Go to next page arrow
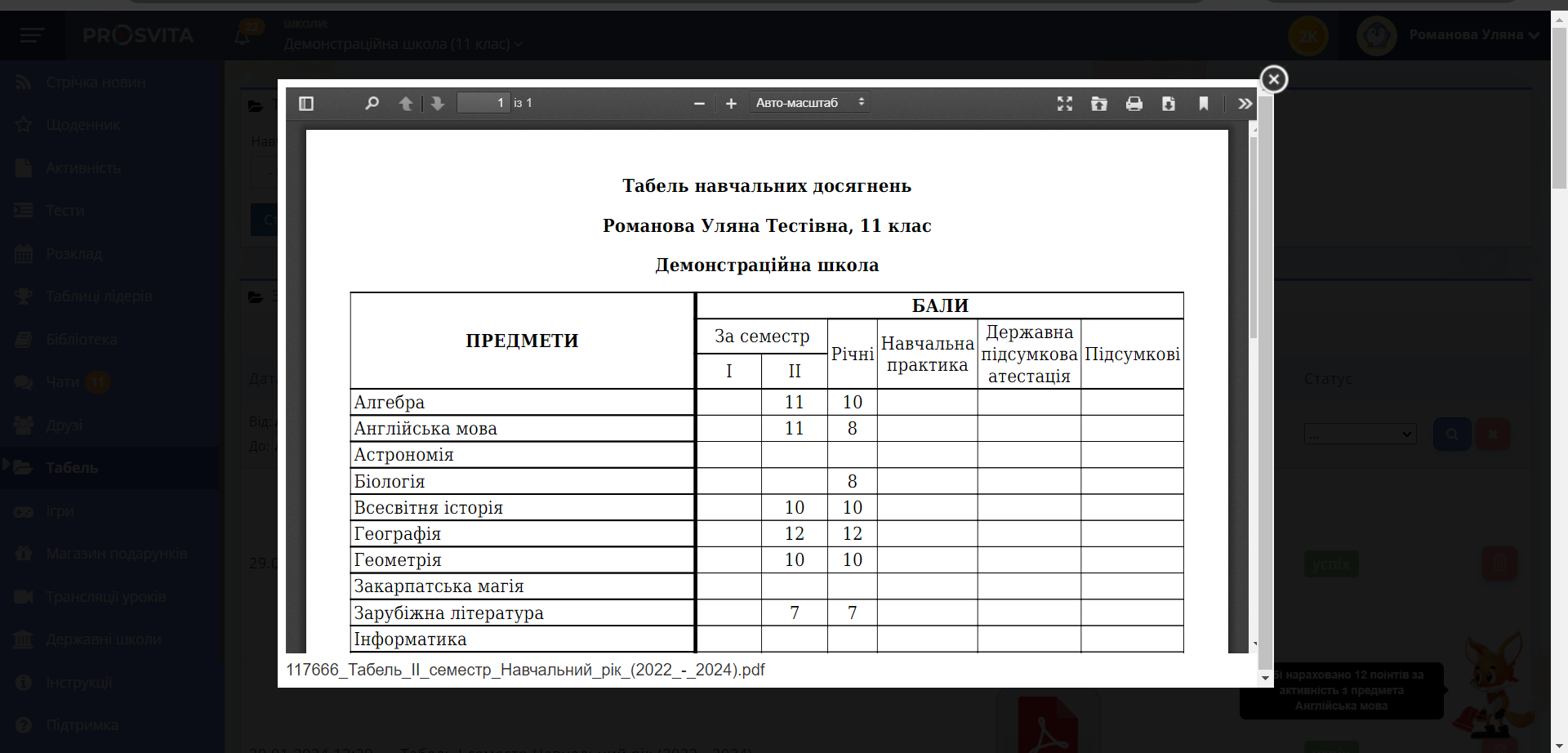1568x753 pixels. (438, 104)
